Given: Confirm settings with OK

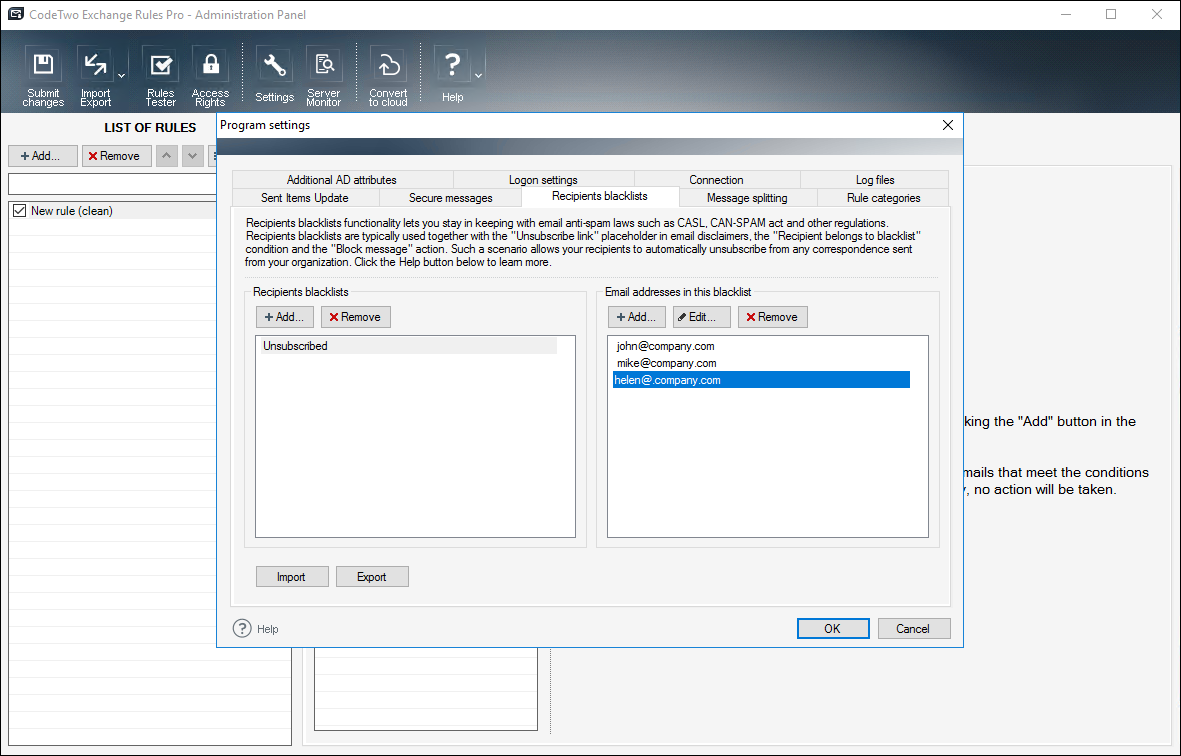Looking at the screenshot, I should pos(833,629).
